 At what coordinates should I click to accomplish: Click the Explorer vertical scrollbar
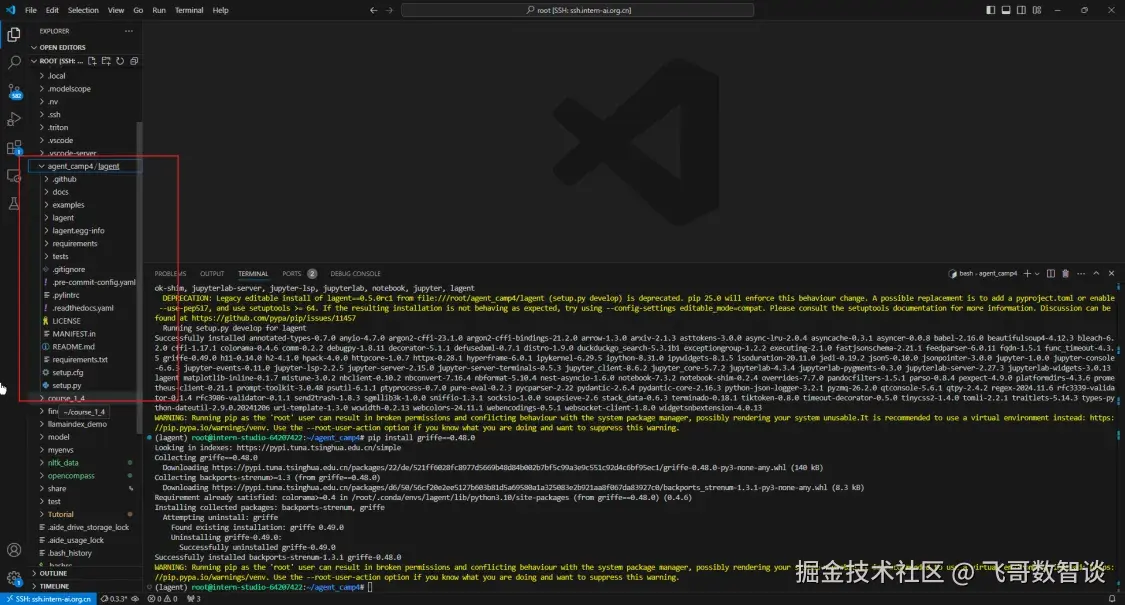pos(139,277)
